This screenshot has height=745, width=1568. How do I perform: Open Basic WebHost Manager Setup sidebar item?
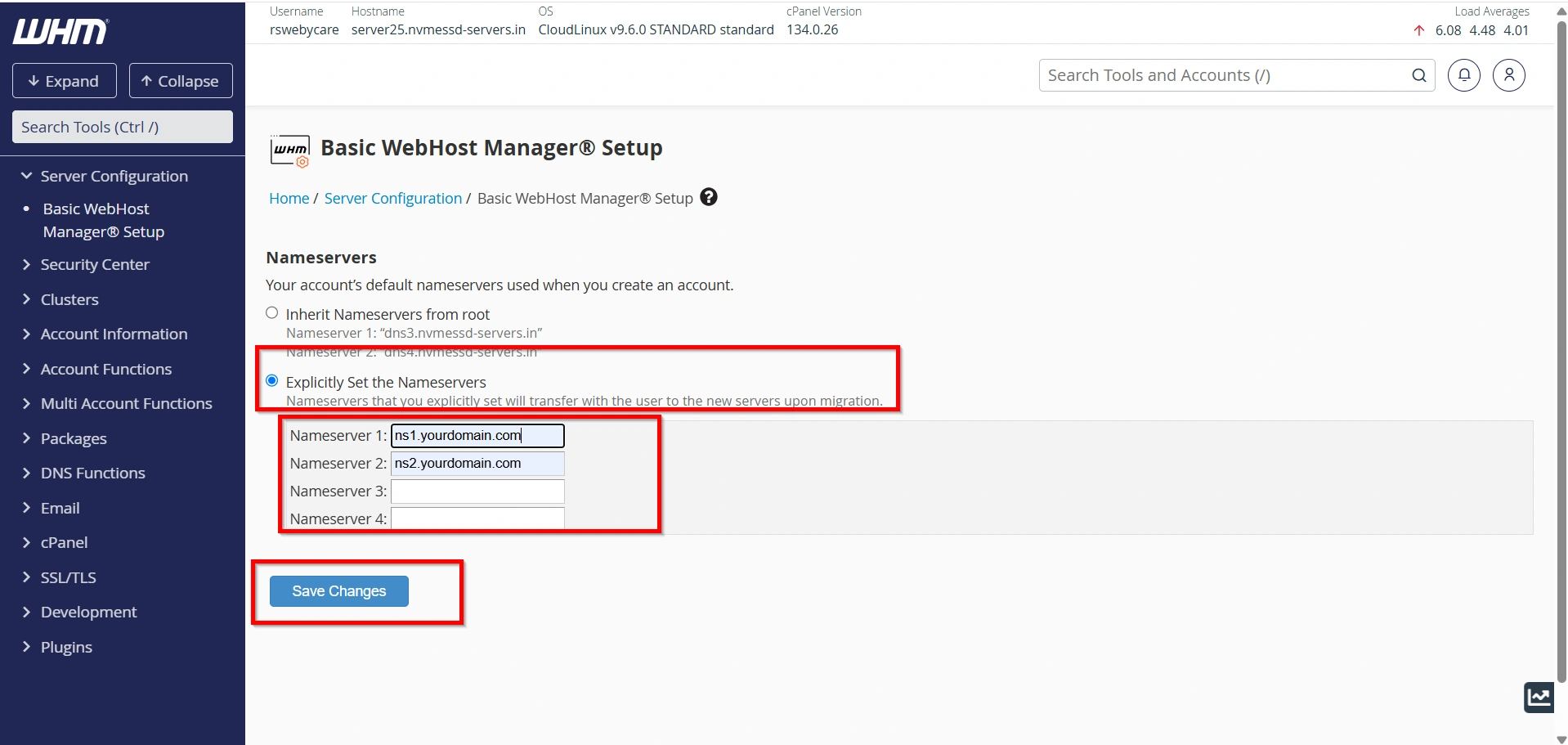(104, 220)
